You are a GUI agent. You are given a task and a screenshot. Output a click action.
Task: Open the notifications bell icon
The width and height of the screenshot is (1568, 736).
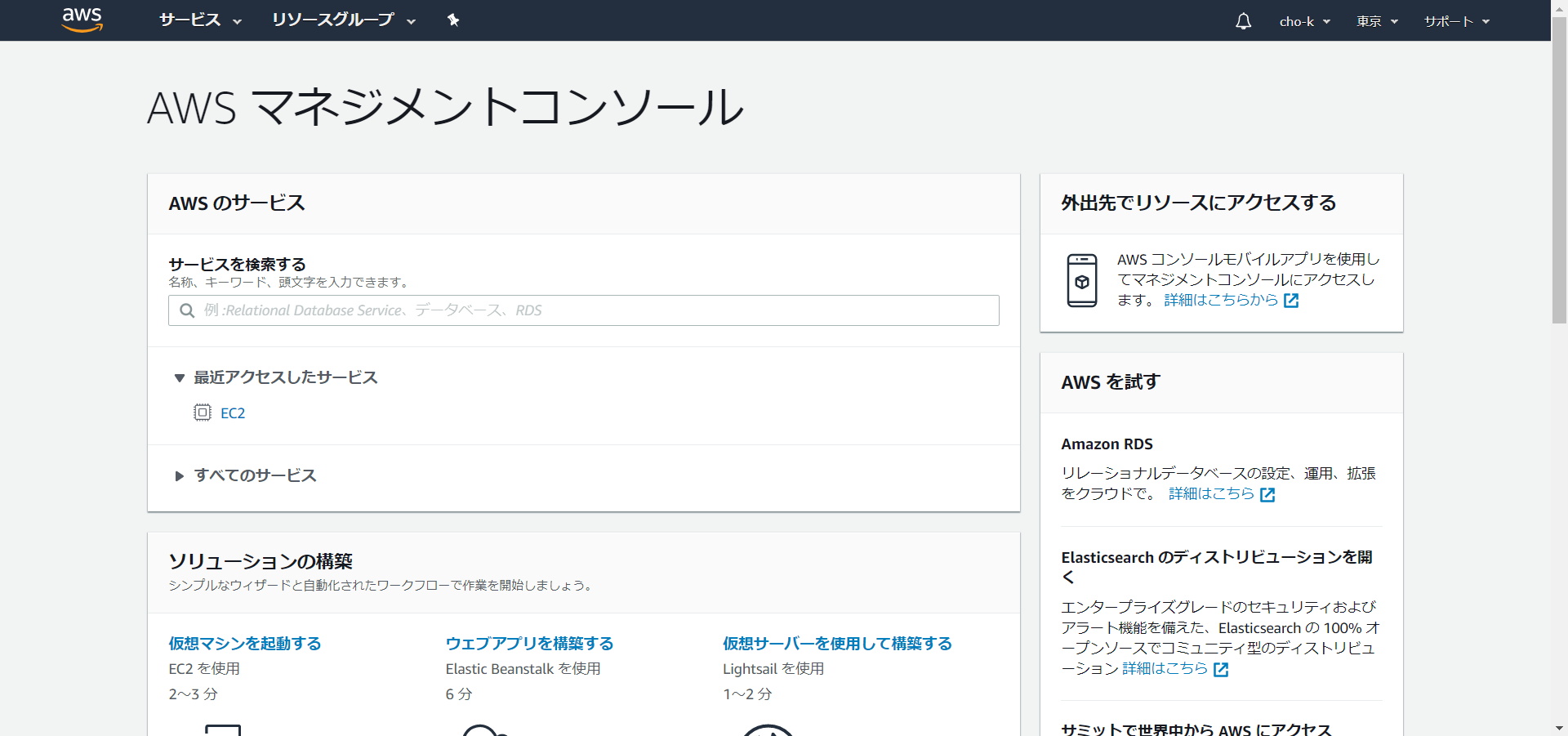pyautogui.click(x=1243, y=21)
